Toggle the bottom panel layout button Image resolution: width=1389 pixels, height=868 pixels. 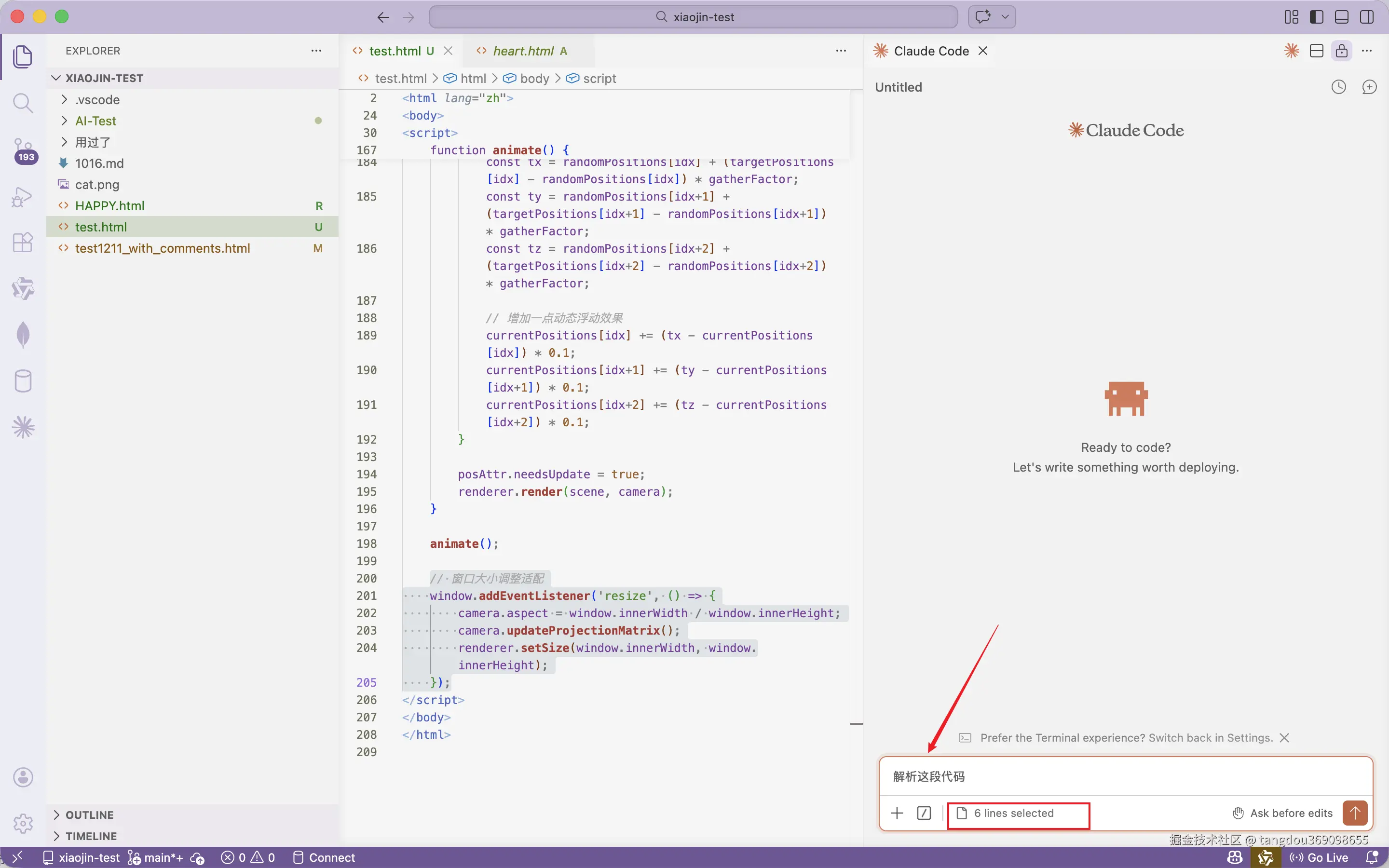tap(1341, 17)
